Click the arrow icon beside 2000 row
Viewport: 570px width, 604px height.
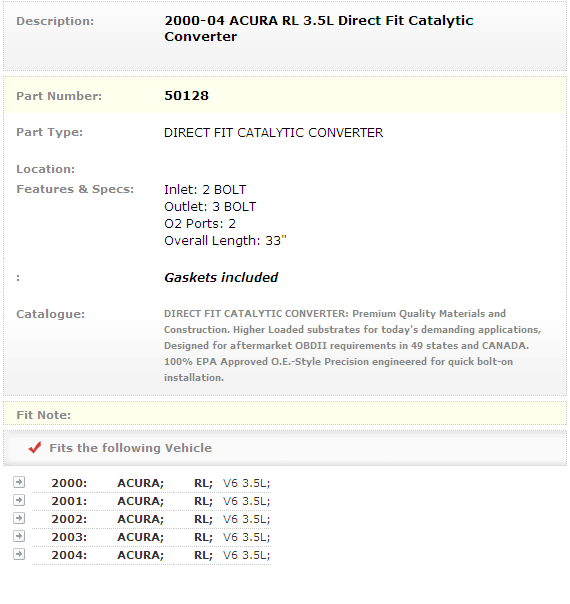pos(19,482)
